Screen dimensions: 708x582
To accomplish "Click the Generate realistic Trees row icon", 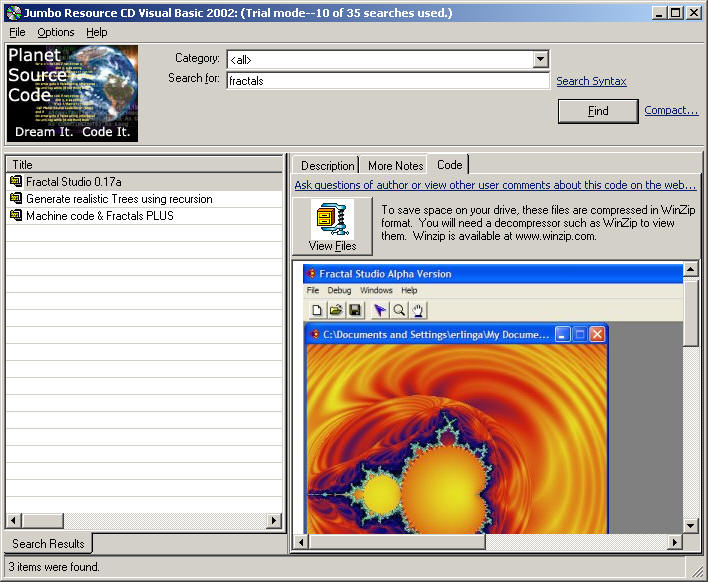I will pos(16,199).
